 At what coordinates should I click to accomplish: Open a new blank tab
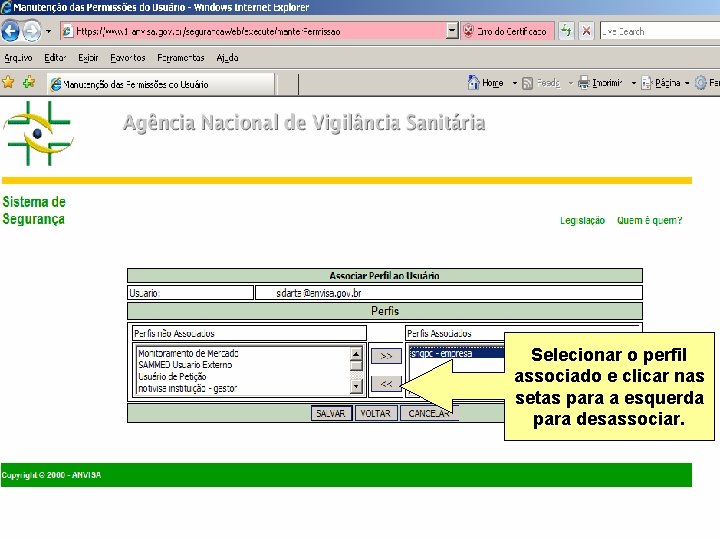(x=287, y=84)
